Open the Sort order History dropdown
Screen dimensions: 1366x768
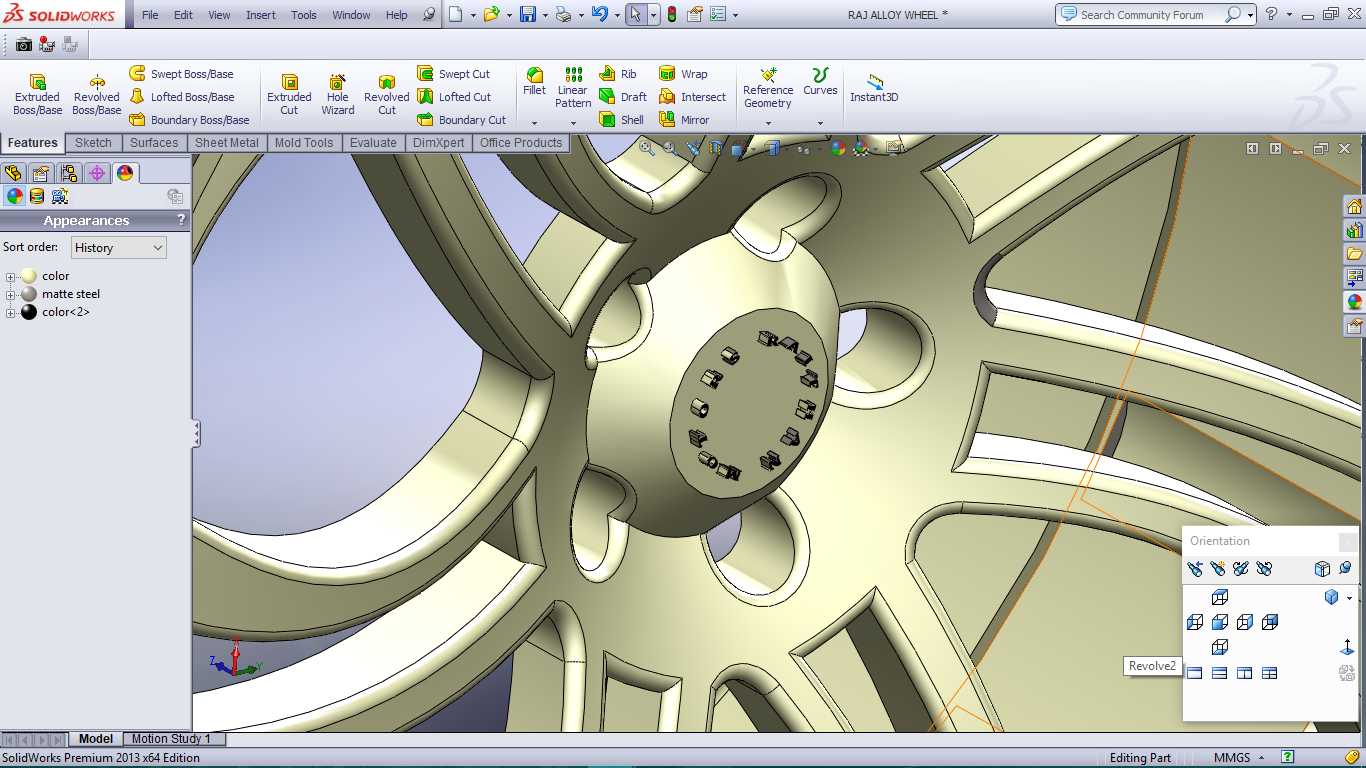pyautogui.click(x=118, y=247)
